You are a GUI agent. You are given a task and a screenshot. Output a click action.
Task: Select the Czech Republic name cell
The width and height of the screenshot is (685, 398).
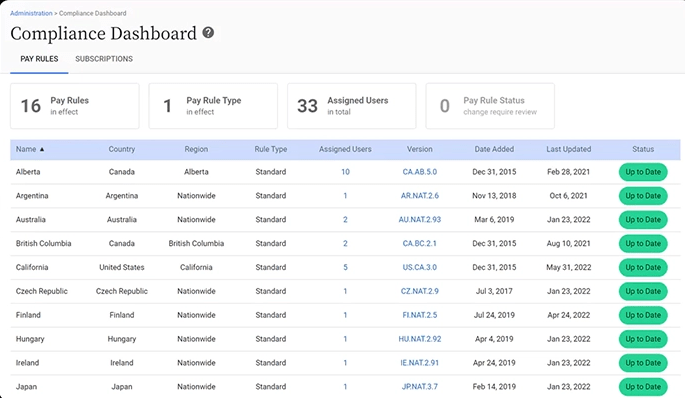[x=42, y=291]
